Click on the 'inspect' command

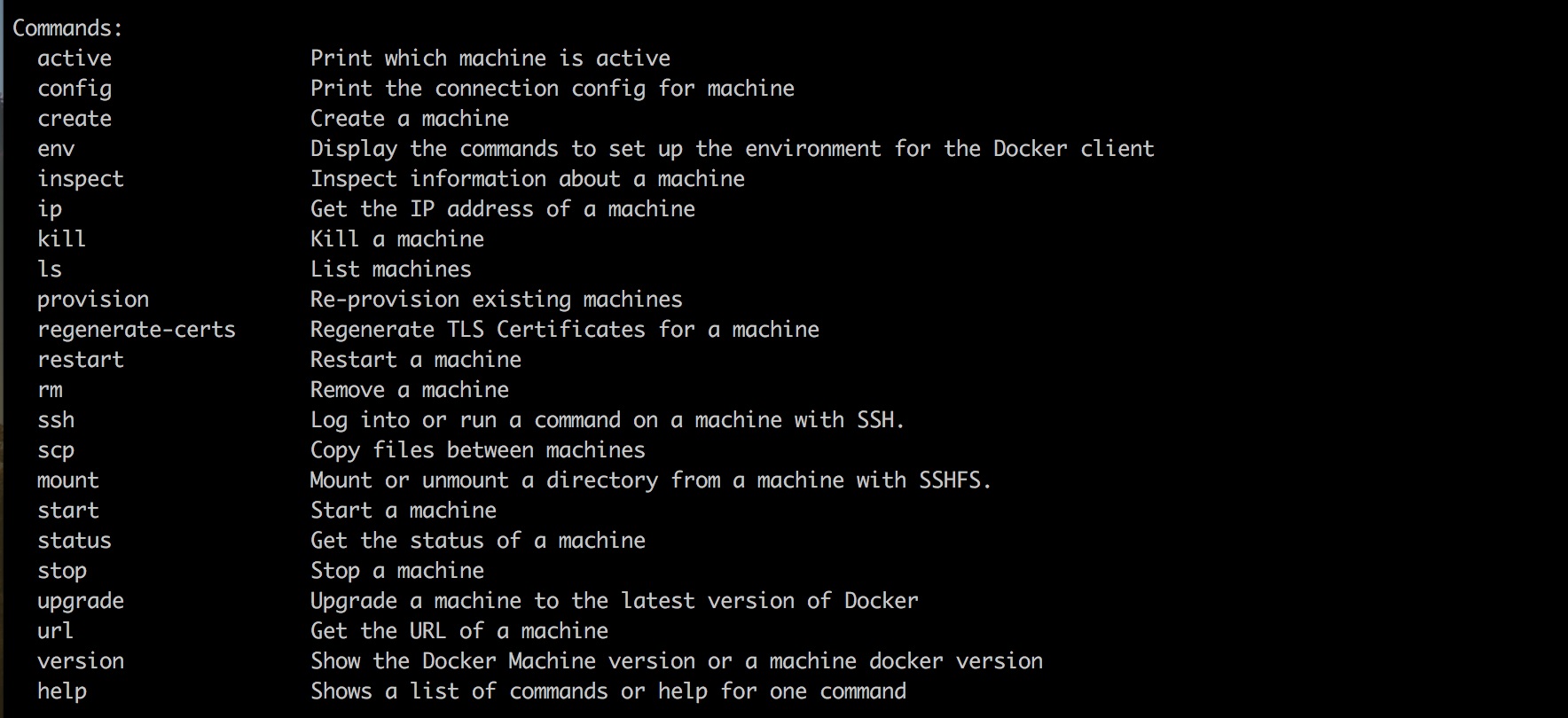(x=81, y=180)
